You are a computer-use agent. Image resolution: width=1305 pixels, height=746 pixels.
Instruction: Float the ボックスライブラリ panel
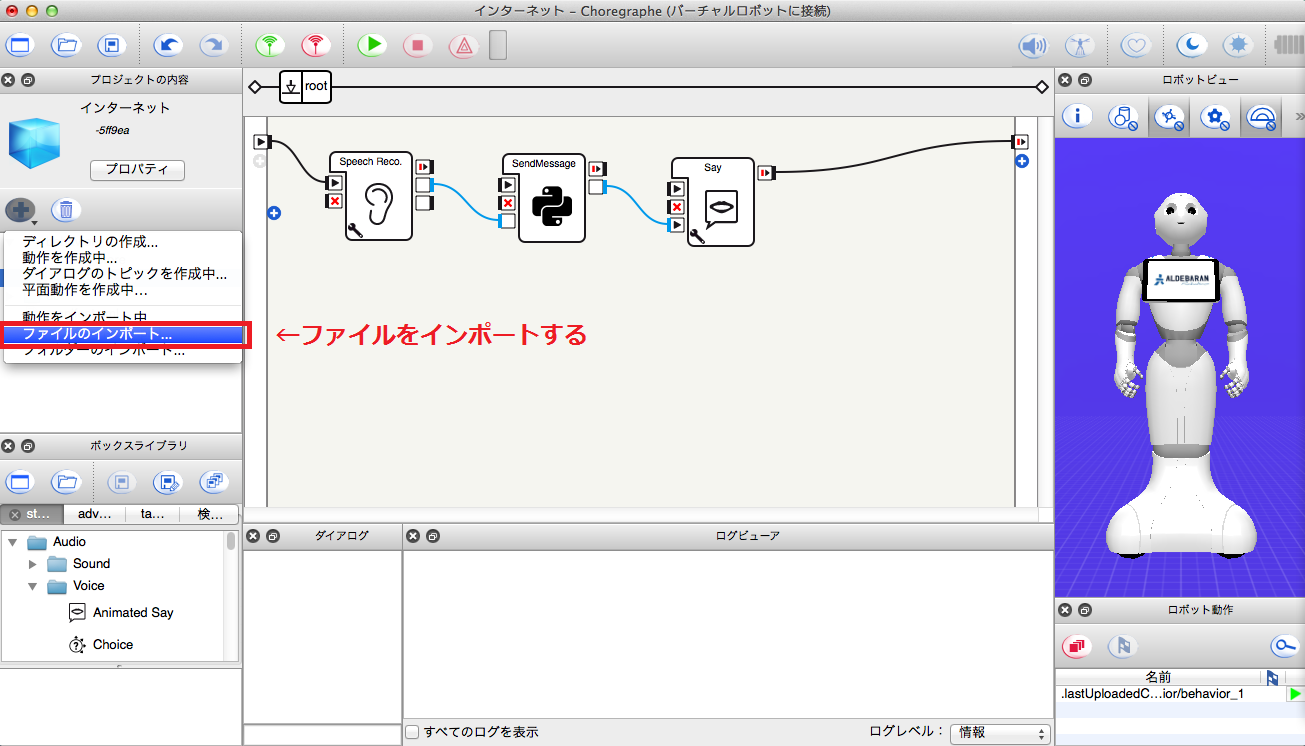[x=28, y=446]
